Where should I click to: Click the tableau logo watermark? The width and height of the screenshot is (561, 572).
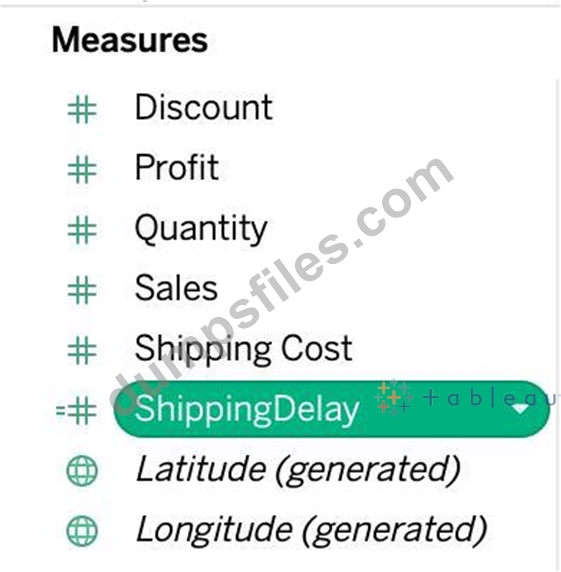click(467, 398)
